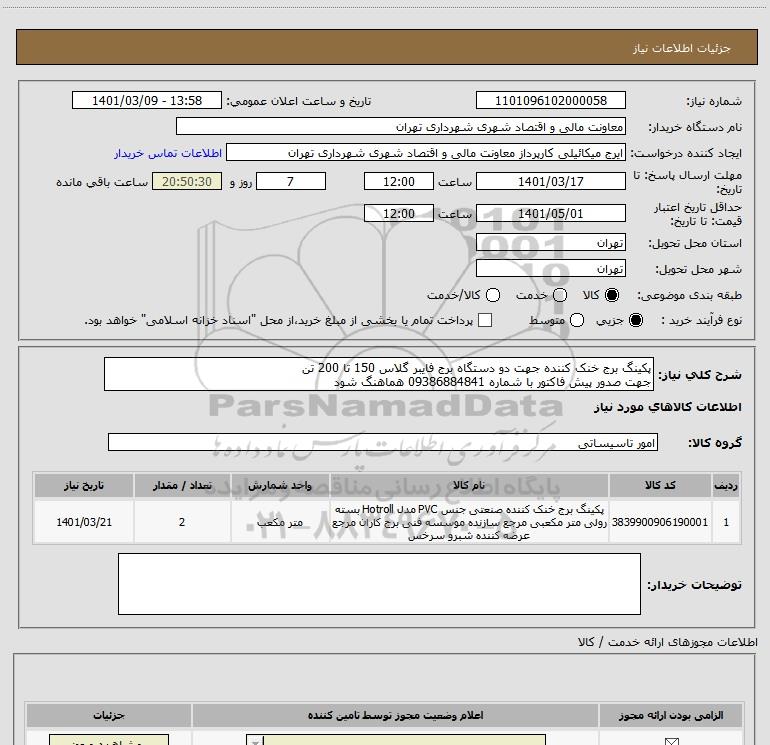770x745 pixels.
Task: Click column header ردیف
Action: click(726, 485)
